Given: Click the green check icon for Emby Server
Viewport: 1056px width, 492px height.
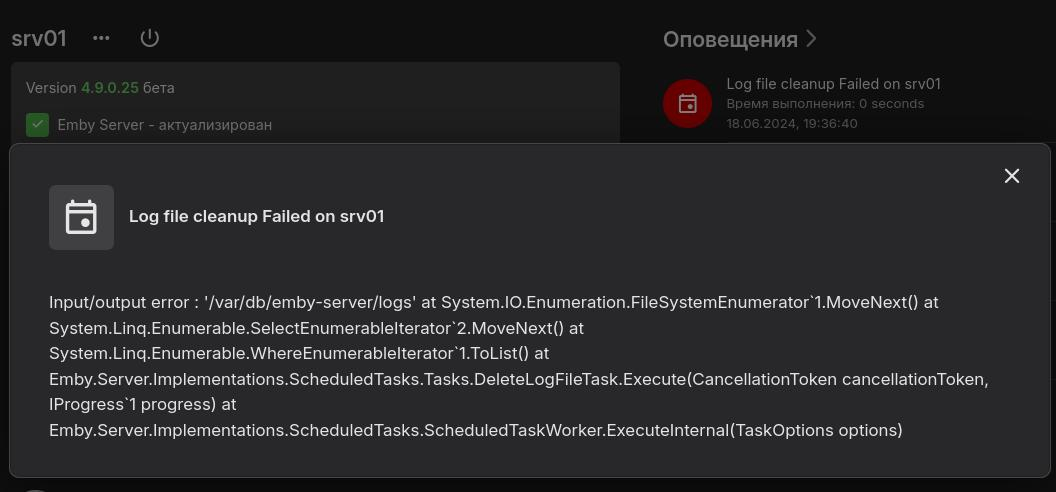Looking at the screenshot, I should click(38, 125).
